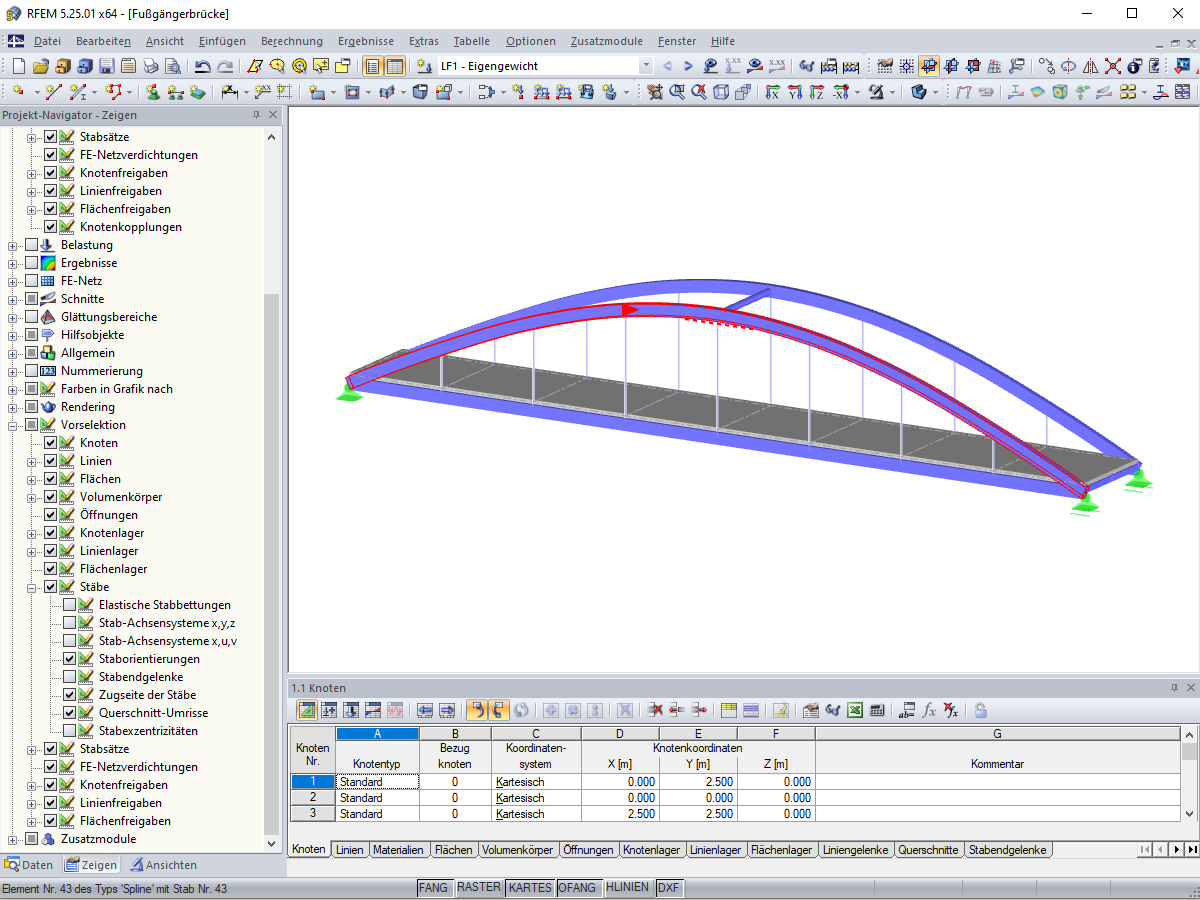Screen dimensions: 1200x900
Task: Click the fx formula icon in table toolbar
Action: (x=930, y=710)
